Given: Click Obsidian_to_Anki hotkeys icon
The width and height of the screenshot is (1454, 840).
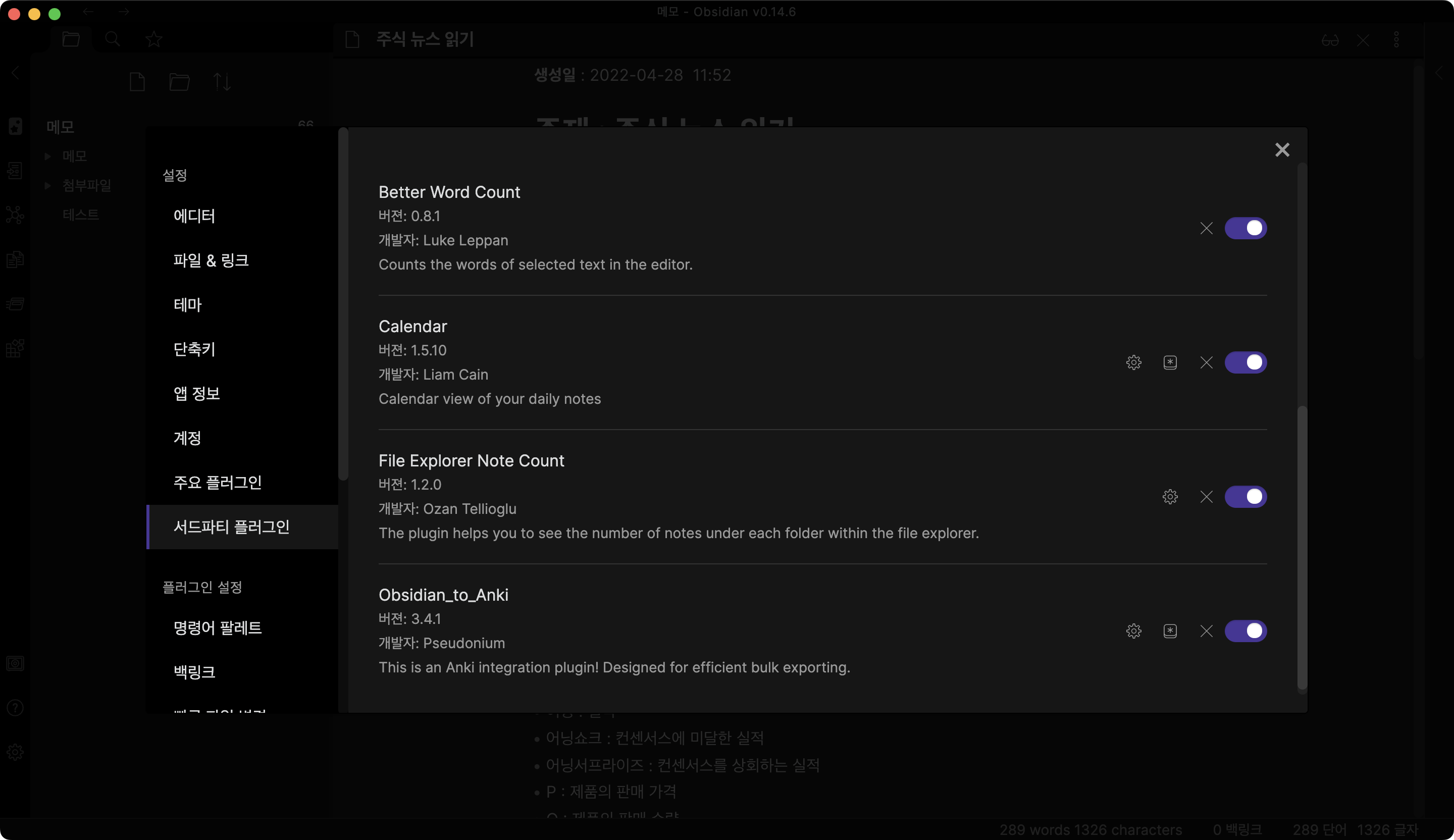Looking at the screenshot, I should pyautogui.click(x=1170, y=631).
